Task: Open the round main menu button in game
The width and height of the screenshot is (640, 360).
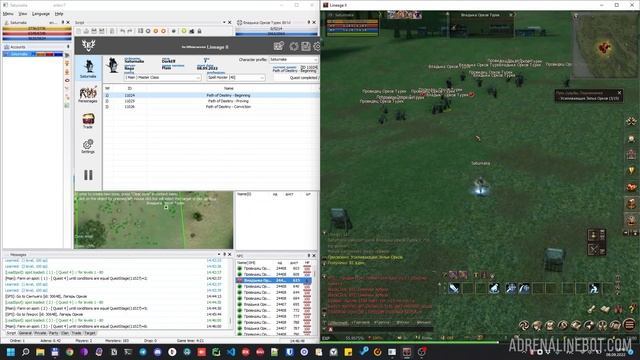Action: coord(629,324)
